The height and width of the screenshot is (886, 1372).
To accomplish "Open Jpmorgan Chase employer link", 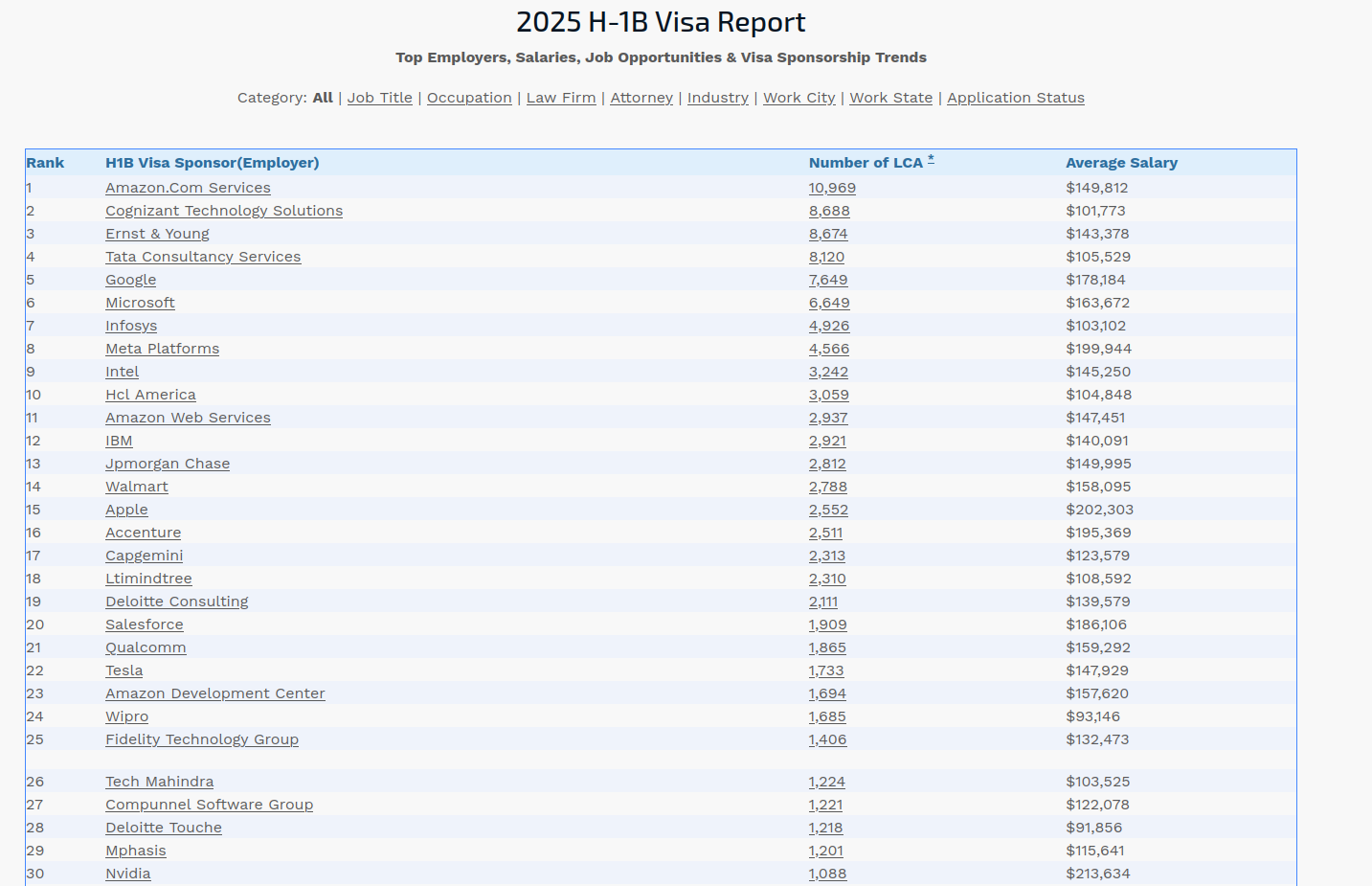I will point(168,464).
